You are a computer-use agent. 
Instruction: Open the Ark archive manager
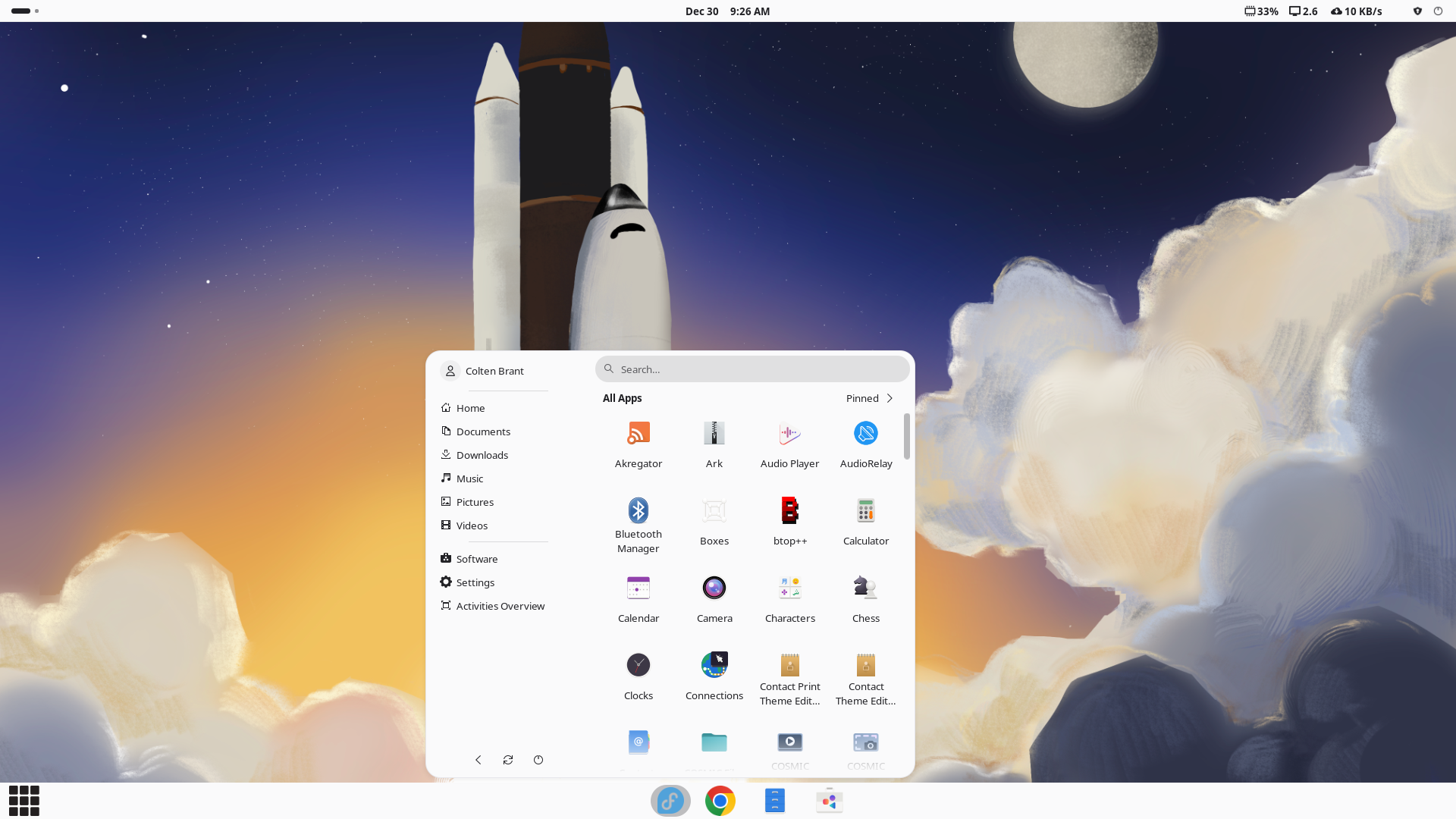714,444
